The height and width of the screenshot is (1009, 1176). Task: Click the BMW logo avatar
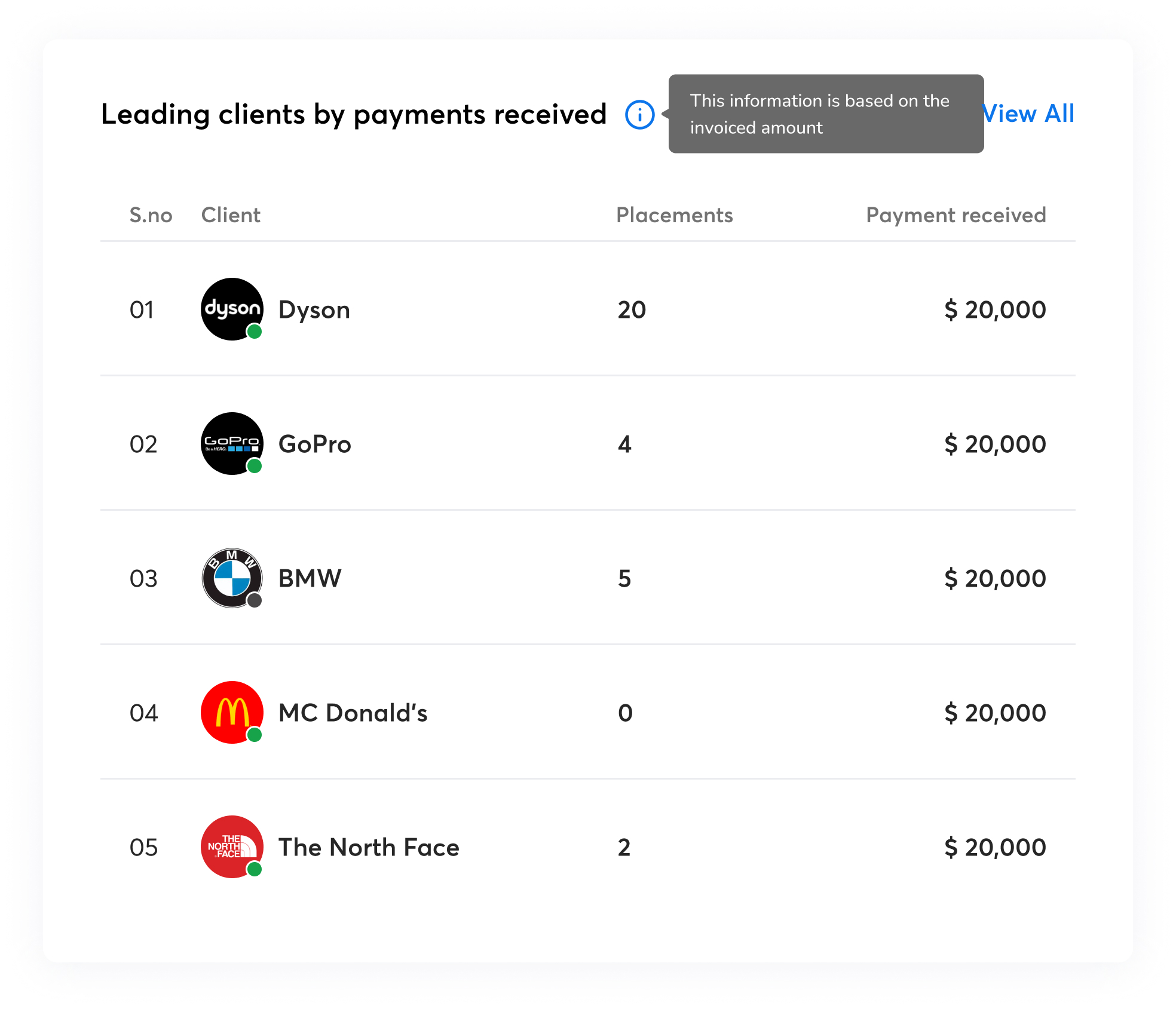click(231, 577)
